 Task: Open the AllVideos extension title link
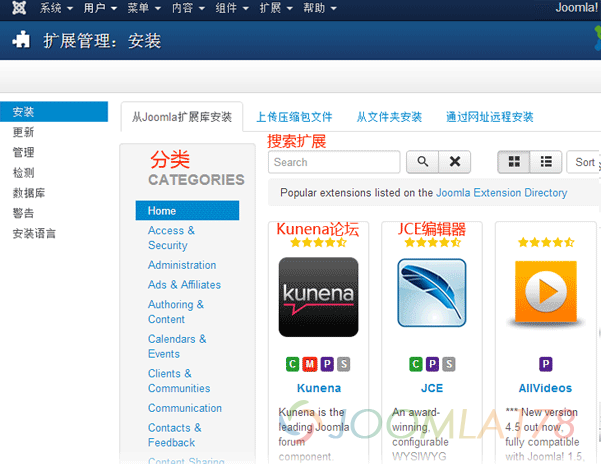point(545,388)
